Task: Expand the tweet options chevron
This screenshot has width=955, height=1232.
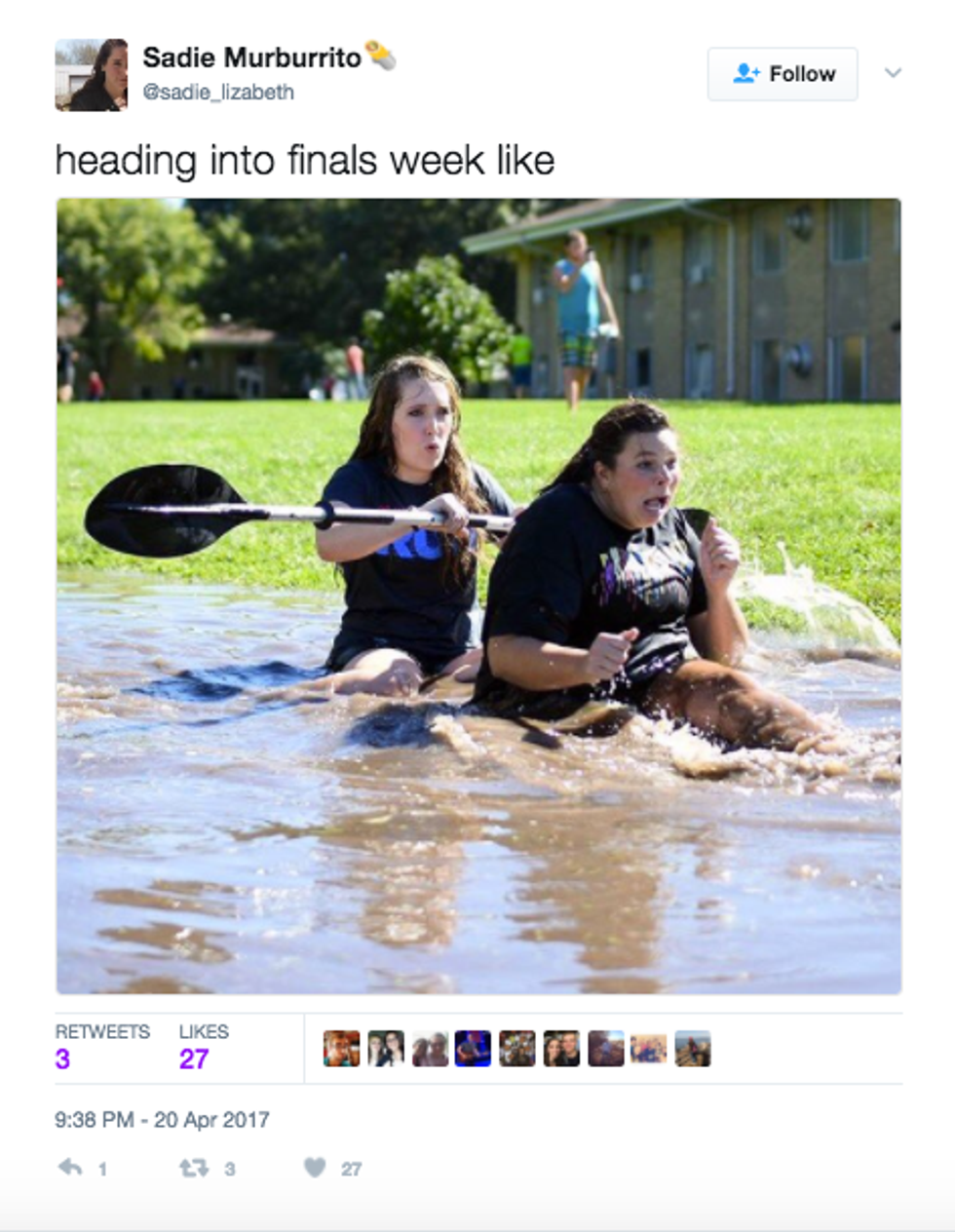Action: click(x=893, y=73)
